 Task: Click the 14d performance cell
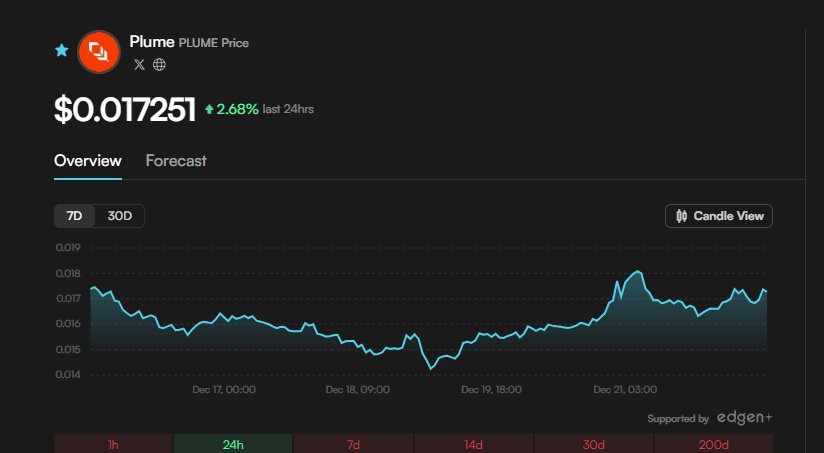click(473, 444)
